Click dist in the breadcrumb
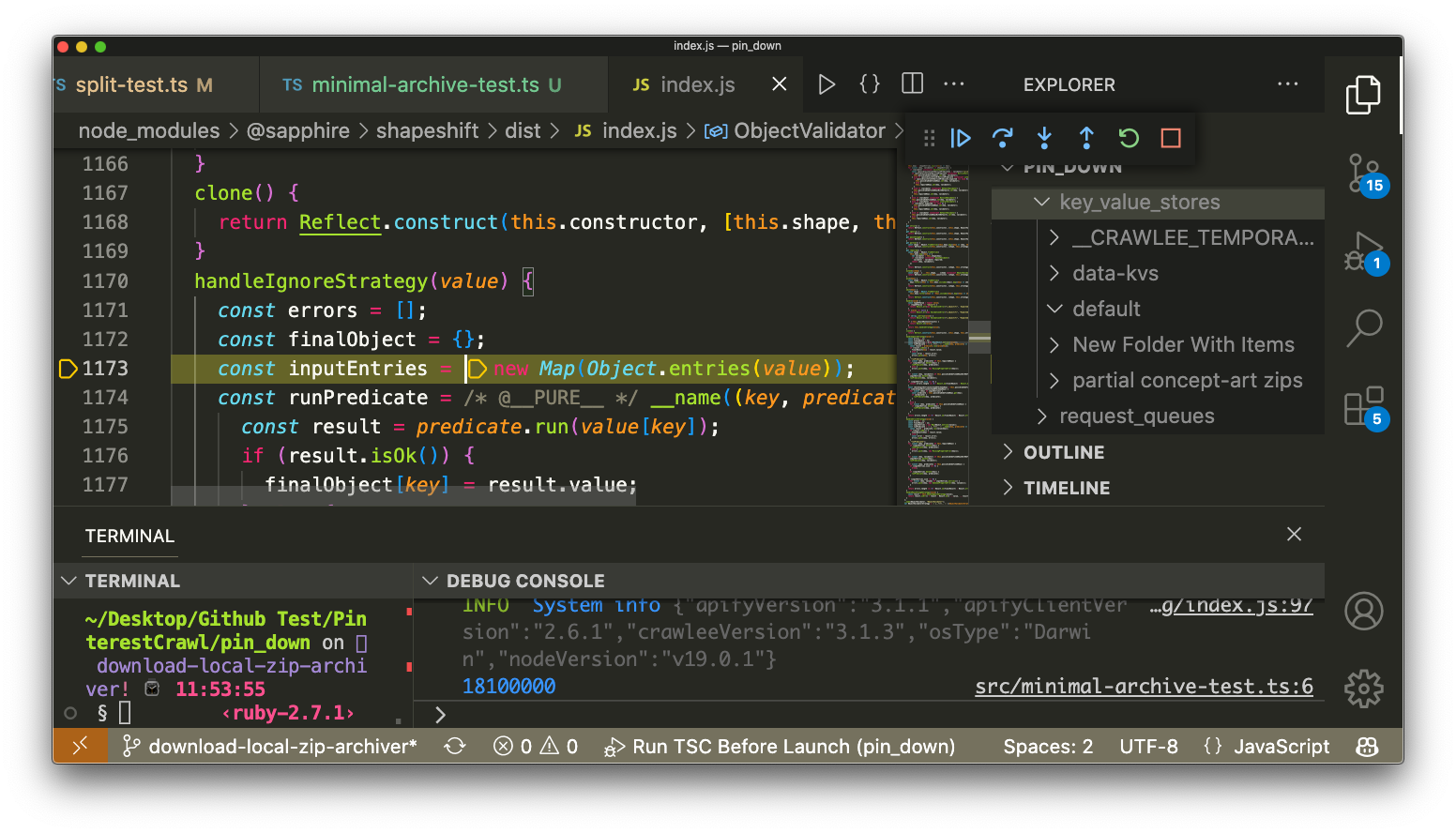This screenshot has width=1456, height=833. pyautogui.click(x=523, y=130)
